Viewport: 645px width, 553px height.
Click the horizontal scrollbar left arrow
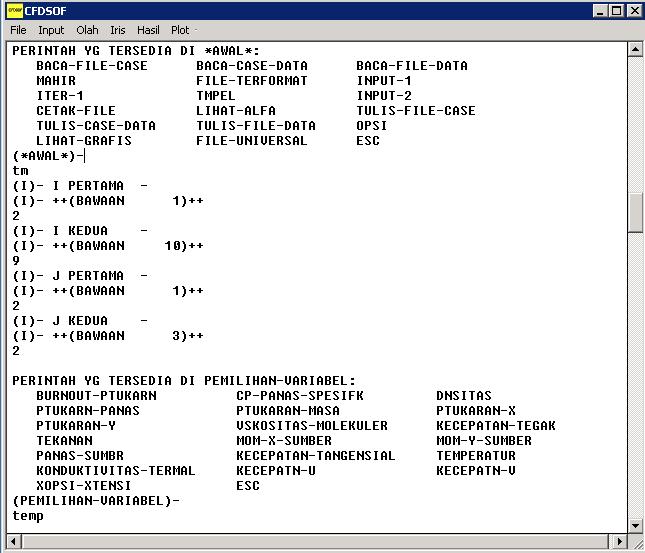point(14,541)
